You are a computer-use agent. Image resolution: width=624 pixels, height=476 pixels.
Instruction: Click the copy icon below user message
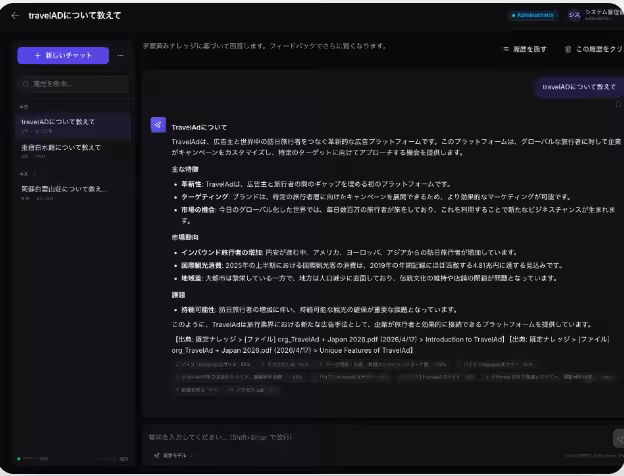pyautogui.click(x=618, y=104)
